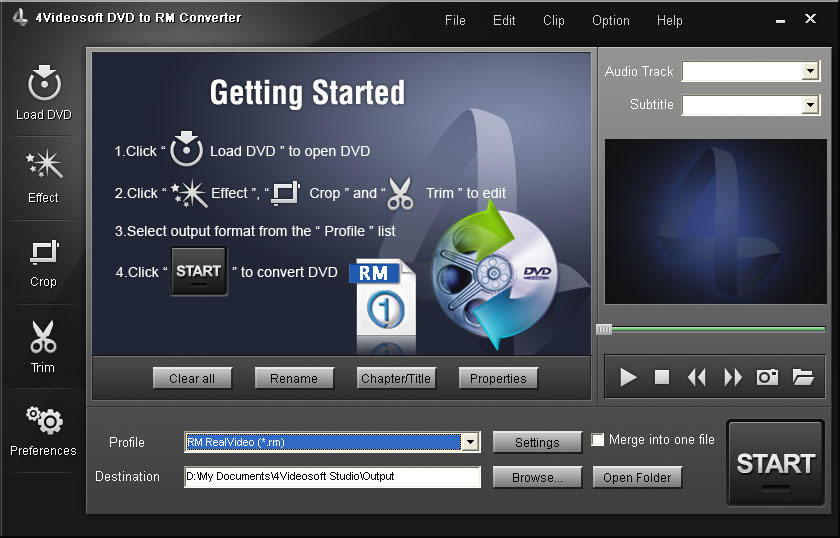
Task: Enable Merge into one file checkbox
Action: point(598,440)
